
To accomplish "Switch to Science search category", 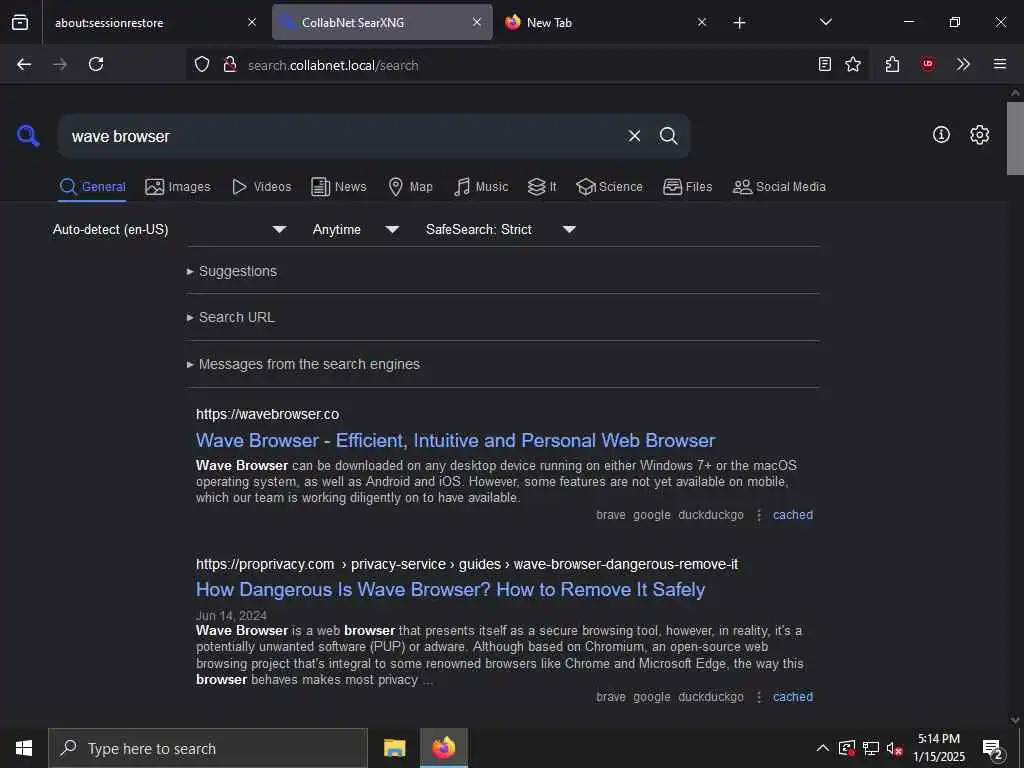I will pos(609,187).
